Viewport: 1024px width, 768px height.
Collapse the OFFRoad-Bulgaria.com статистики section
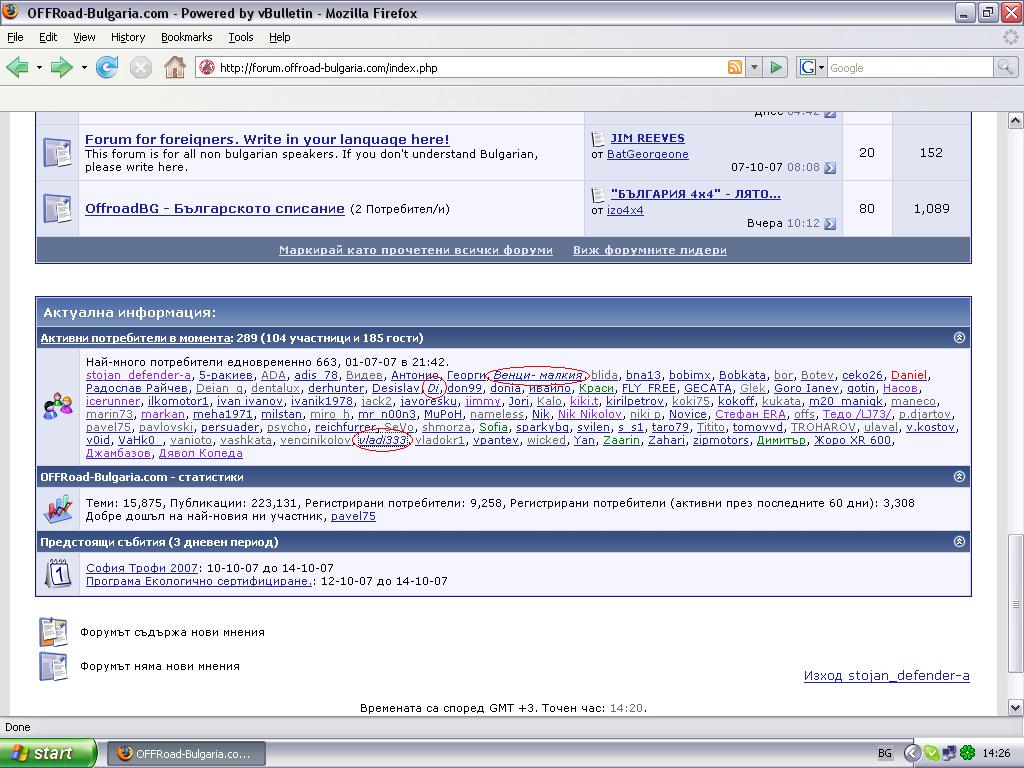(959, 477)
